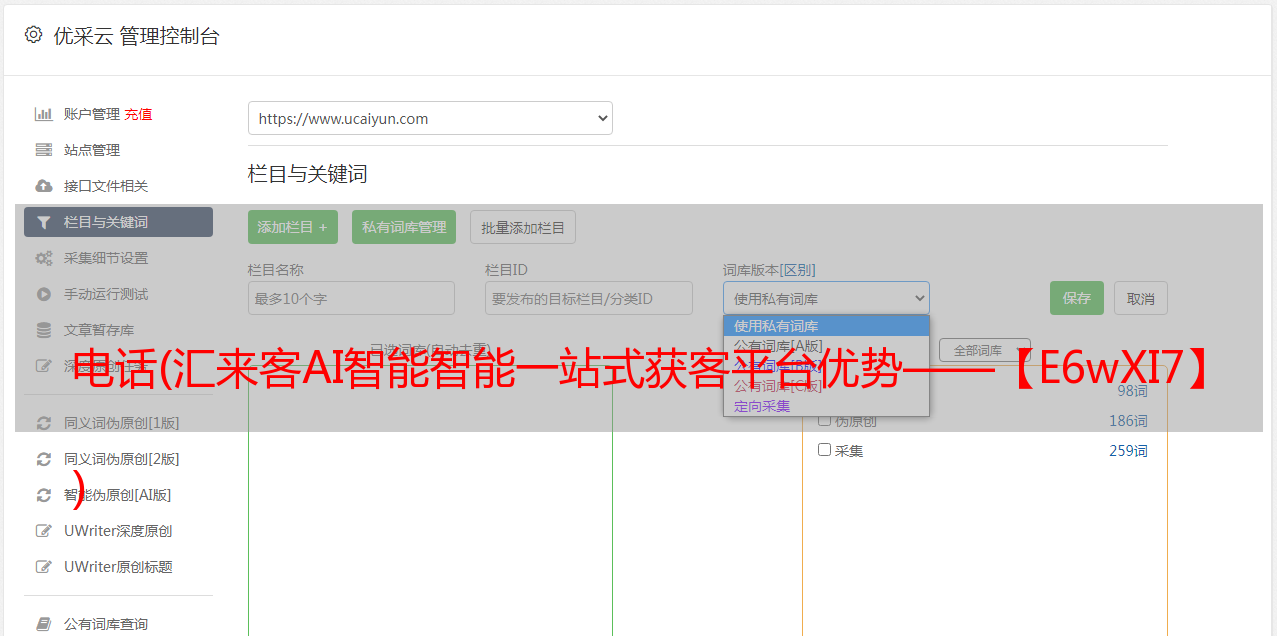Click the gear icon beside 优采云 管理控制台
The height and width of the screenshot is (636, 1277).
click(x=33, y=35)
